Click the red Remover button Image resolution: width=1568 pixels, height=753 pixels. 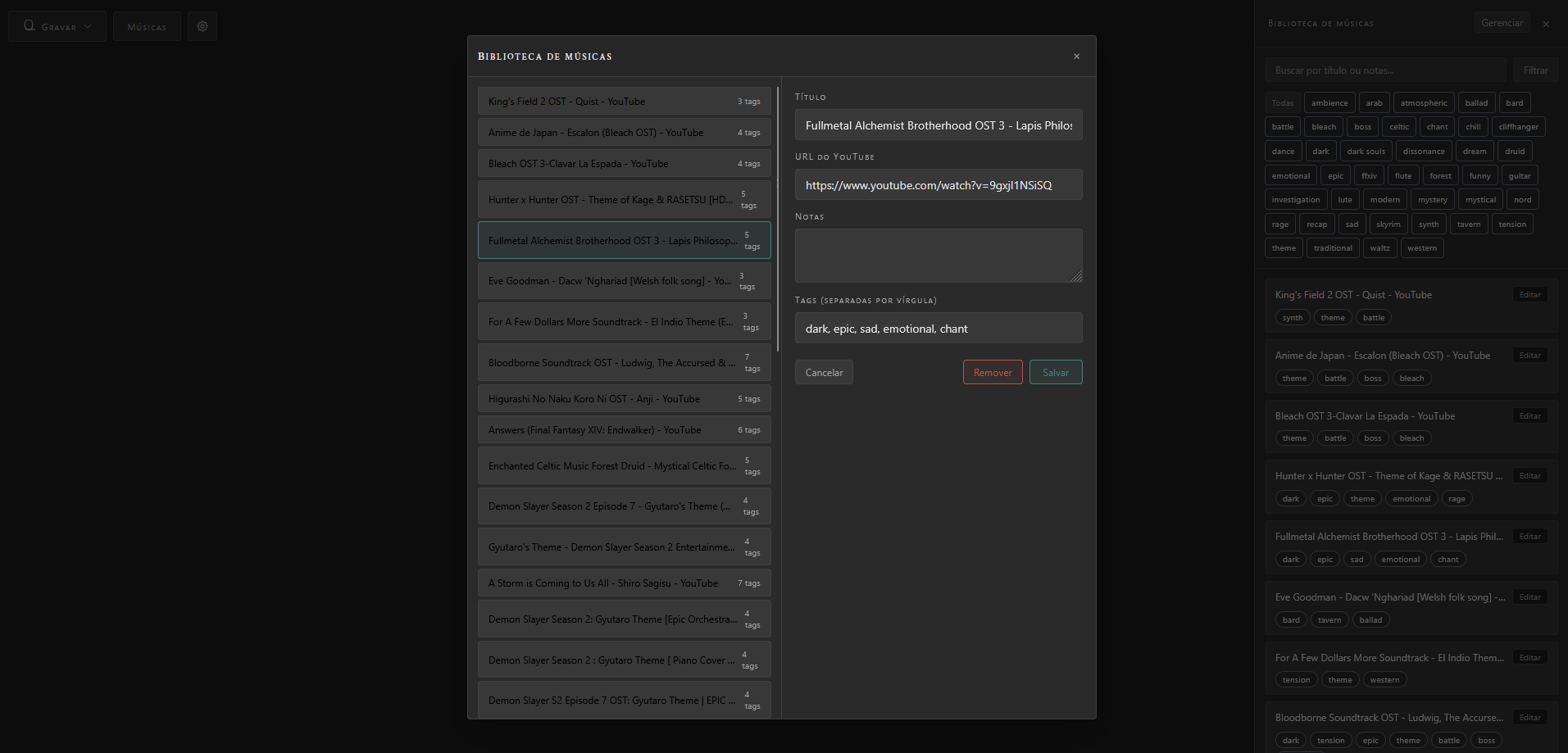992,372
